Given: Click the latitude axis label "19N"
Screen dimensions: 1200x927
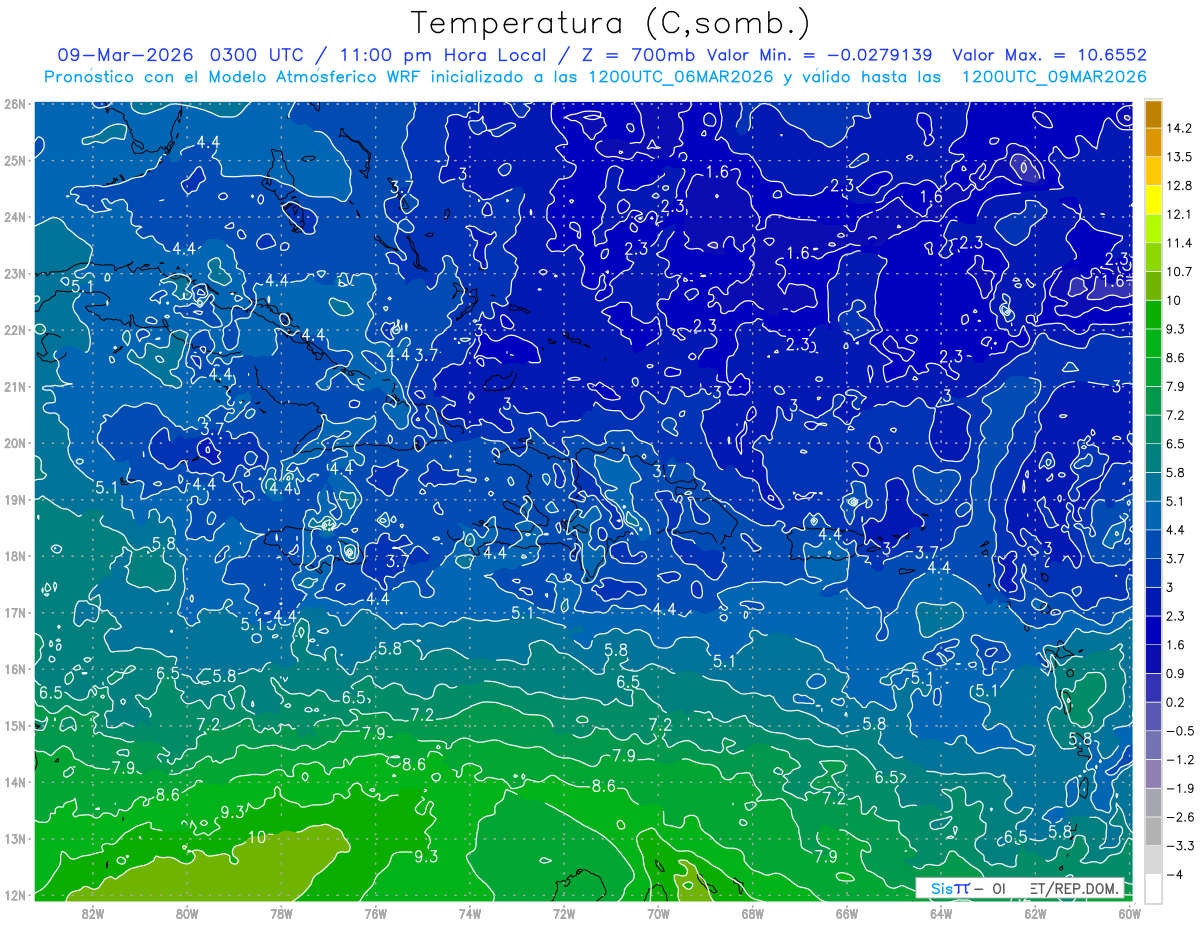Looking at the screenshot, I should pos(15,499).
